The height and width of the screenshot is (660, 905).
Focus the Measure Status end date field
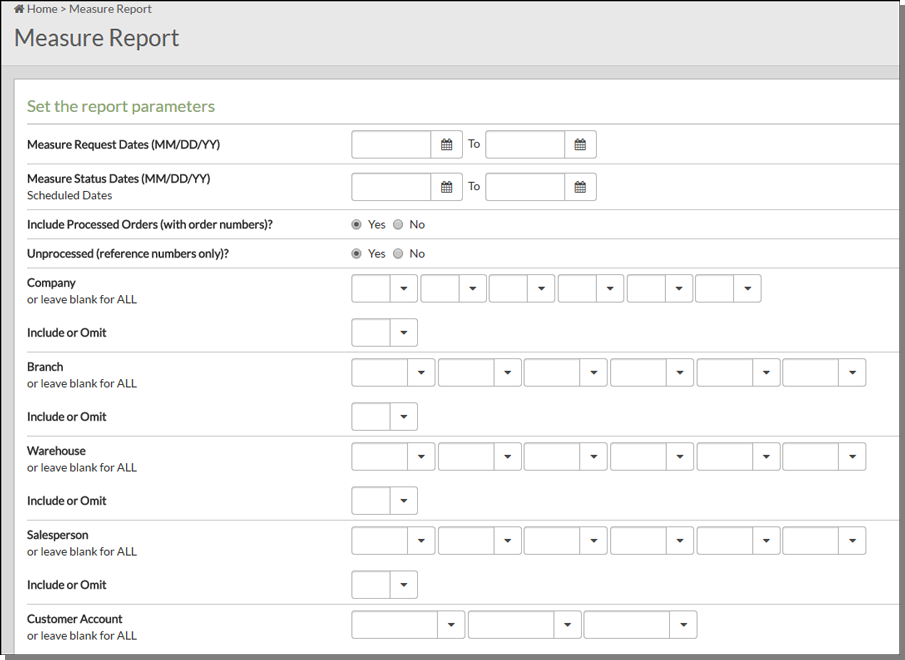point(525,187)
